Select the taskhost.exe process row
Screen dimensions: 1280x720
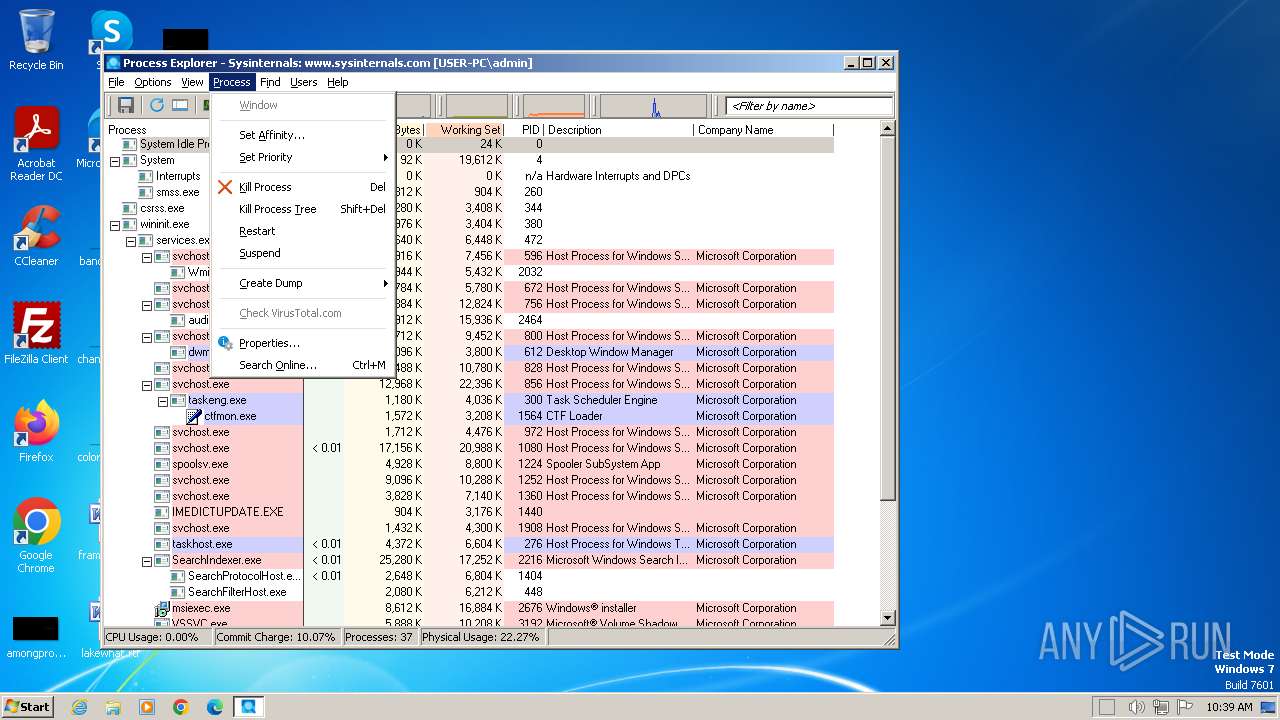469,544
